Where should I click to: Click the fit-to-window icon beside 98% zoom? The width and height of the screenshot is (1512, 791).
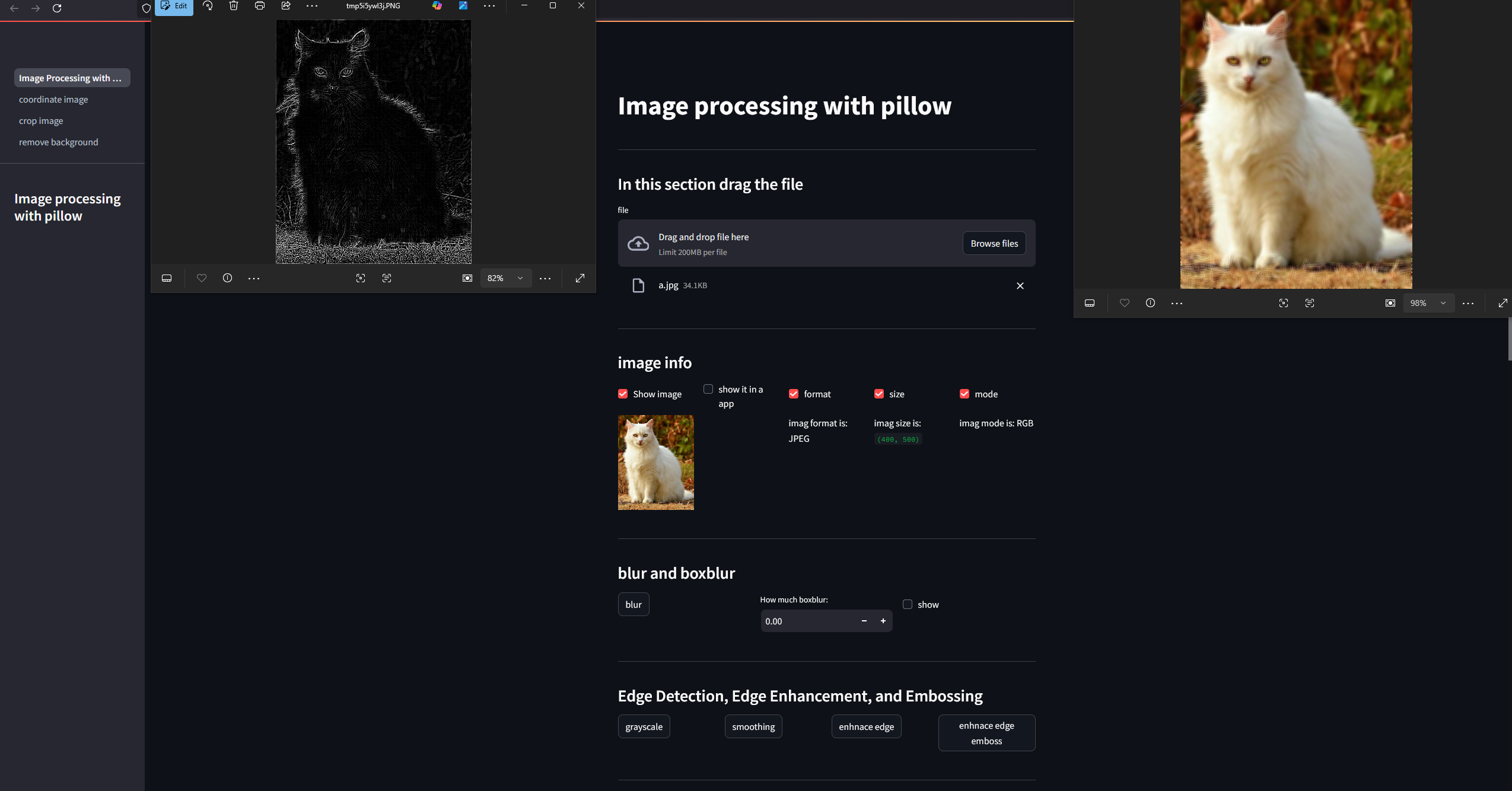[1390, 303]
